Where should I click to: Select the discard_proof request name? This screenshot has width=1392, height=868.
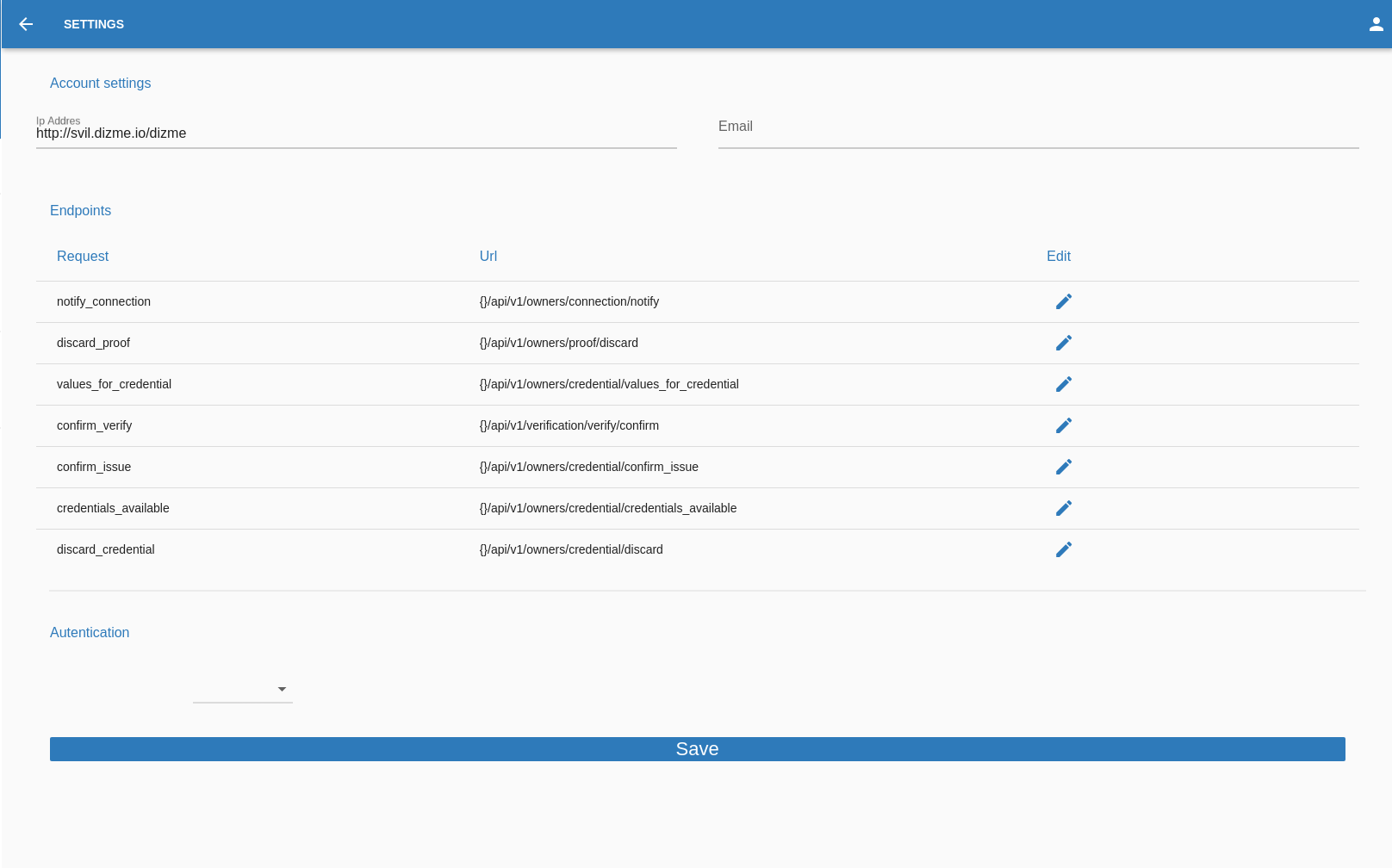(93, 343)
